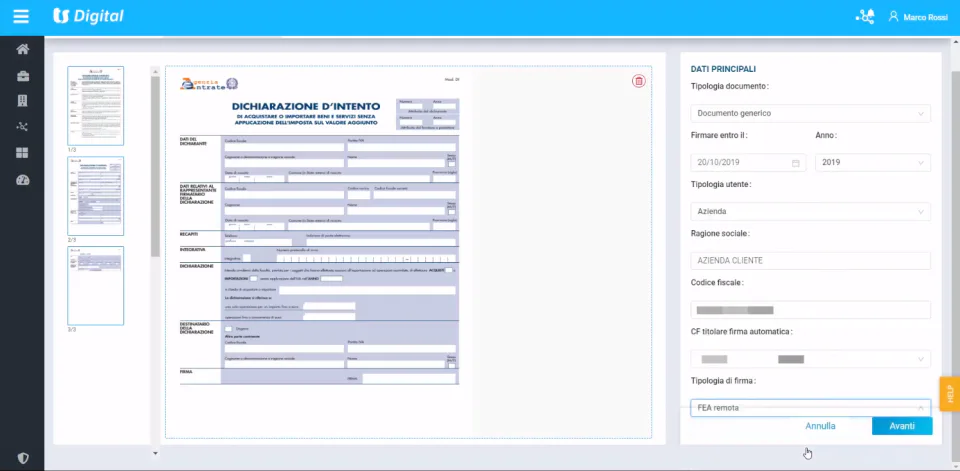Viewport: 960px width, 471px height.
Task: Click thumbnail list scrollbar up arrow
Action: point(155,71)
